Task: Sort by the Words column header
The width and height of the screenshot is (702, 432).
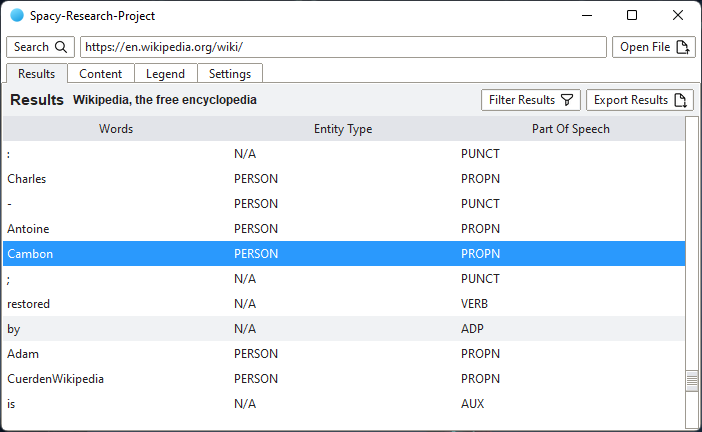Action: 116,129
